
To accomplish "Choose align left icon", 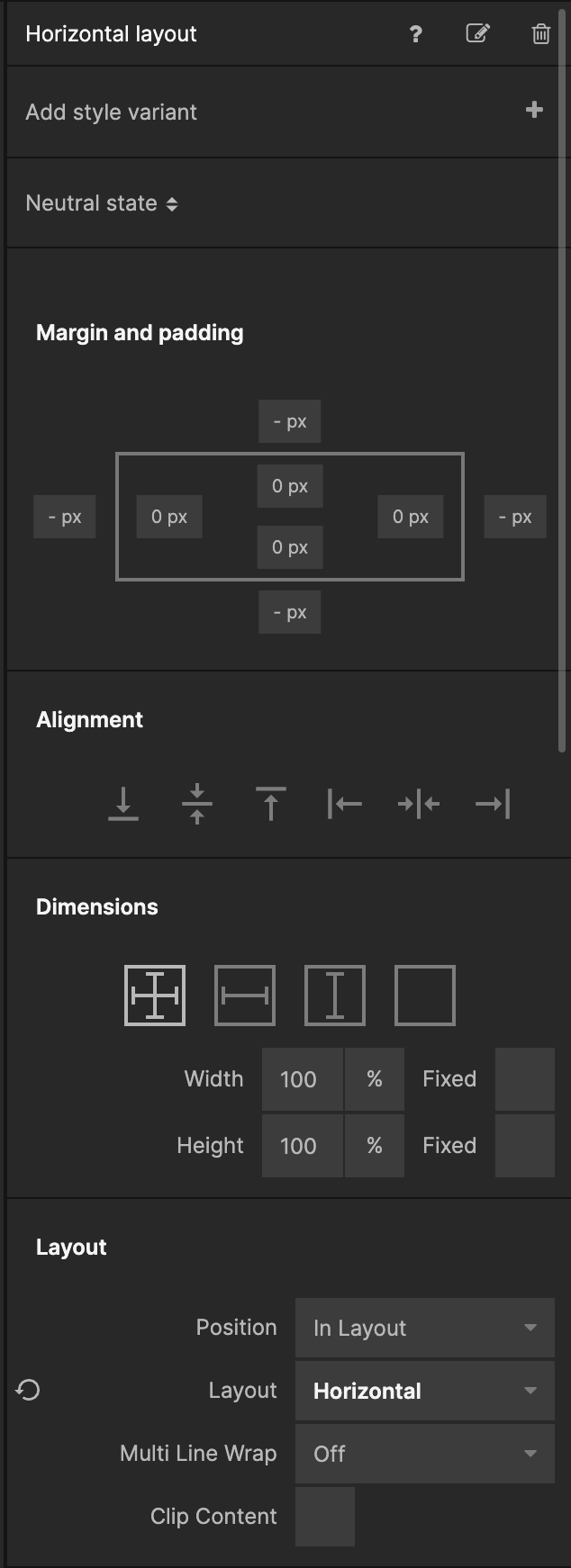I will click(345, 804).
